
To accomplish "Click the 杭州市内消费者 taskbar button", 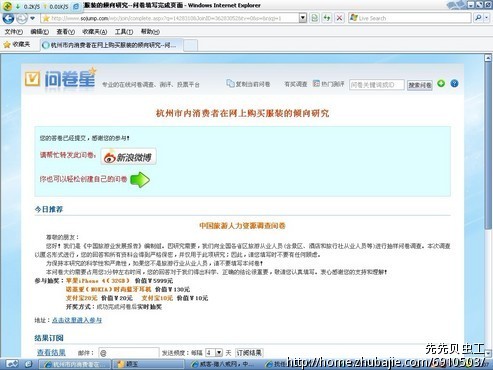I will click(75, 364).
